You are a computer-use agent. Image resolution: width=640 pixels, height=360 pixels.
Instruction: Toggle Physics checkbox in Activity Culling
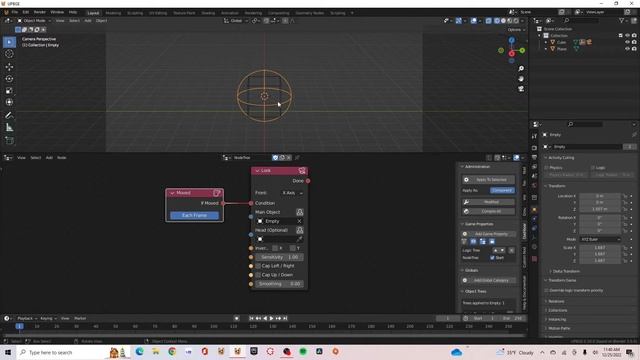(x=547, y=168)
